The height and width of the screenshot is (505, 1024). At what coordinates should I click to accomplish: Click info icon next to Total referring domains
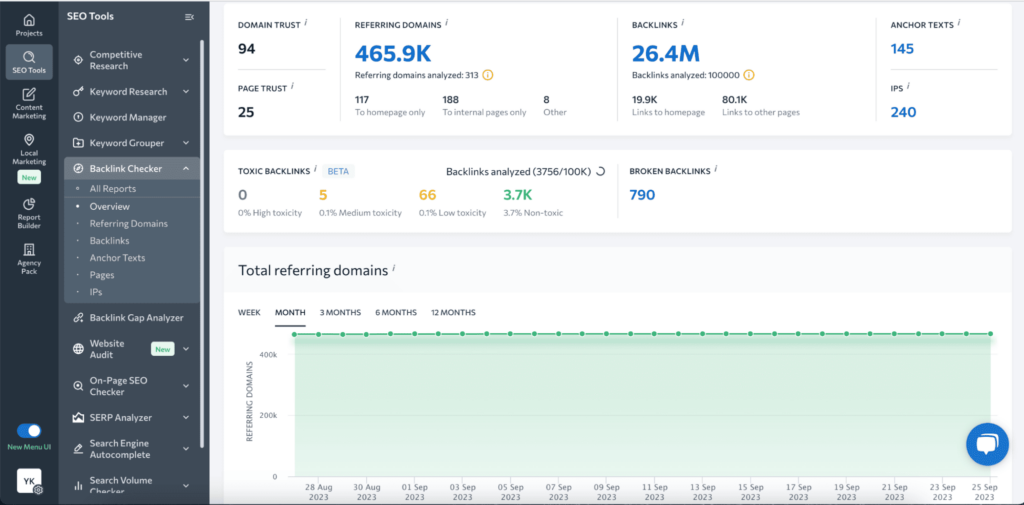click(394, 268)
